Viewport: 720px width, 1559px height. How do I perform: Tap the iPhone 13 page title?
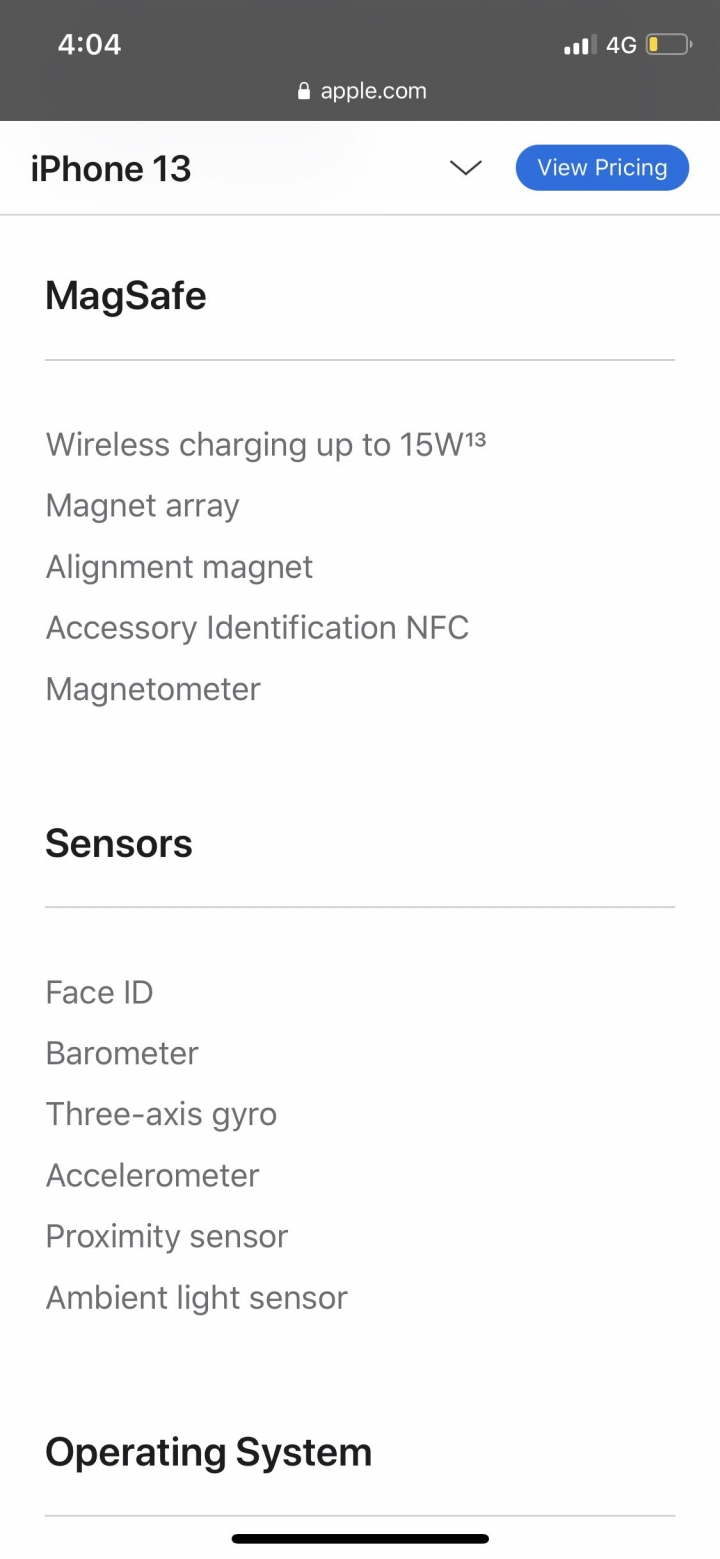(111, 169)
